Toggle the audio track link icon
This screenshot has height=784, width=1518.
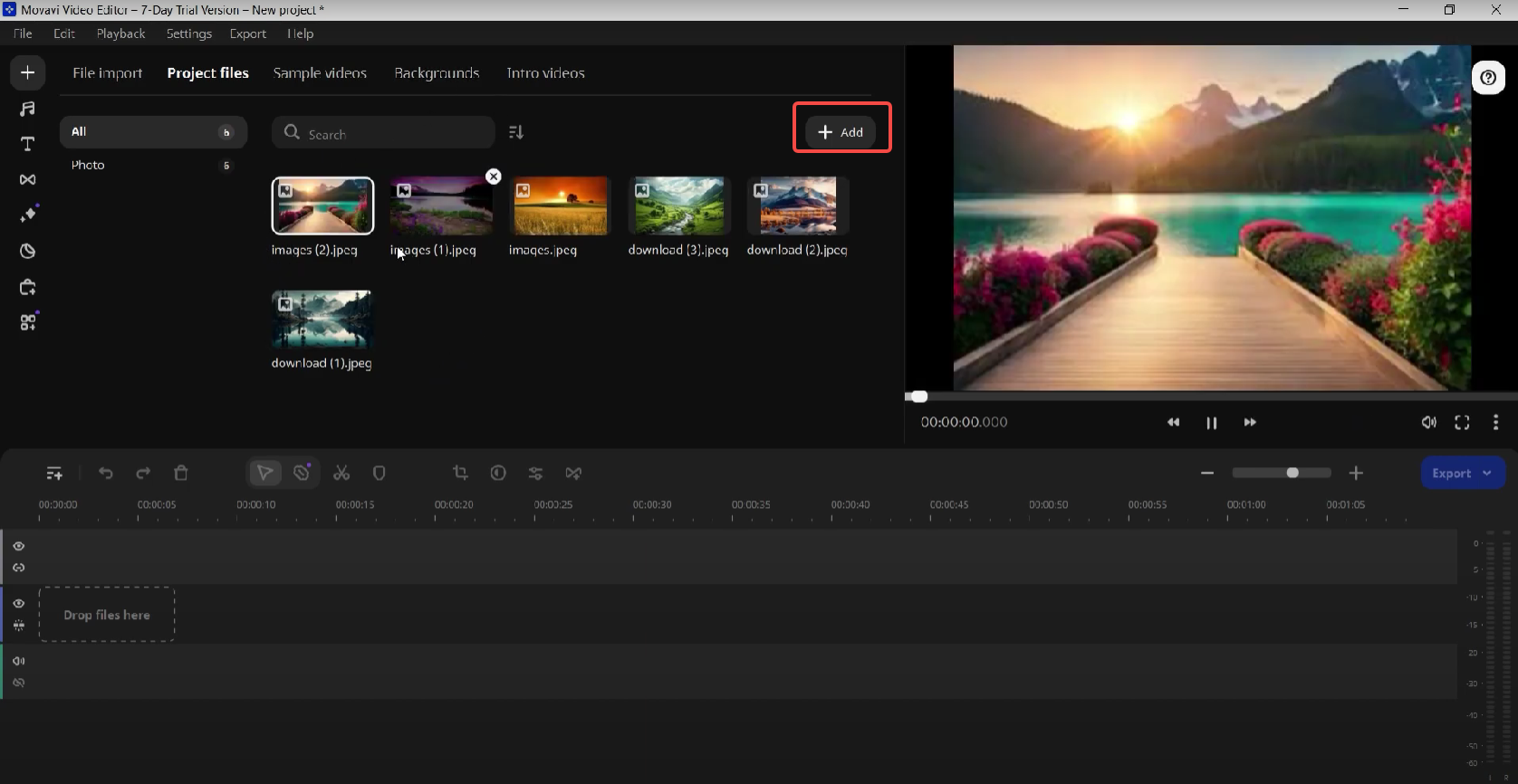[x=19, y=683]
